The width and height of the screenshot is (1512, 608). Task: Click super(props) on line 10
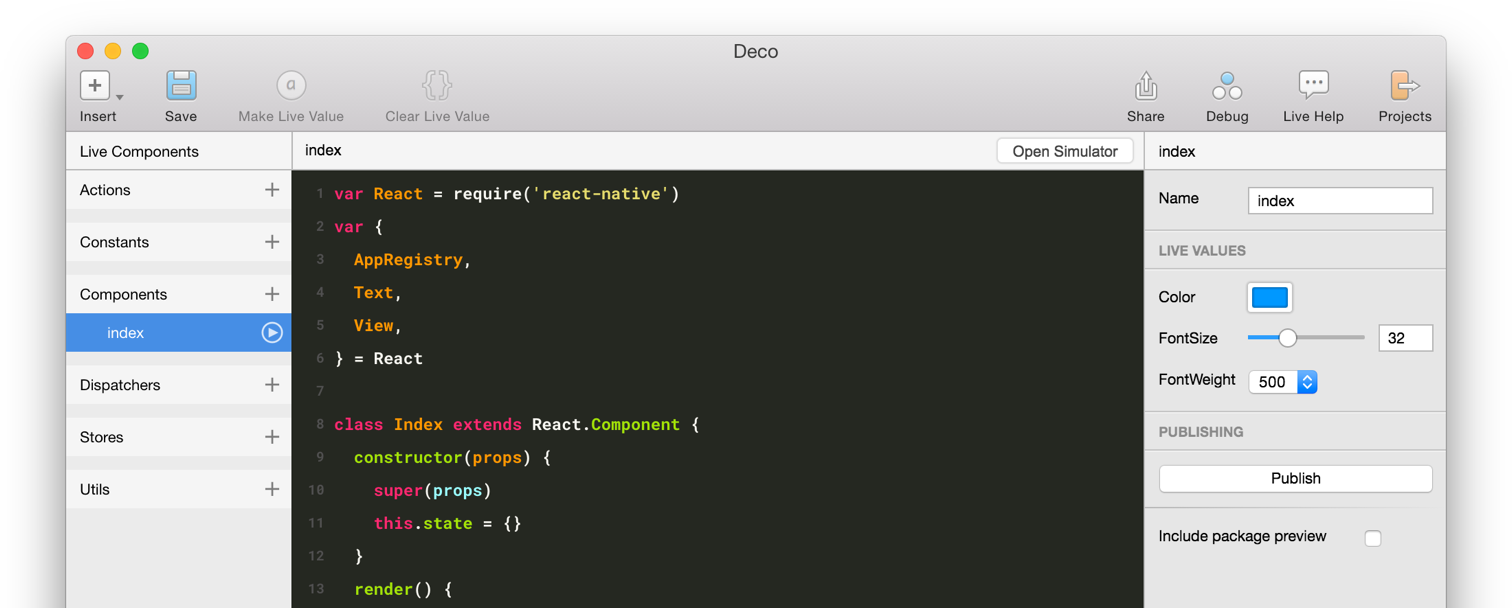pos(433,491)
